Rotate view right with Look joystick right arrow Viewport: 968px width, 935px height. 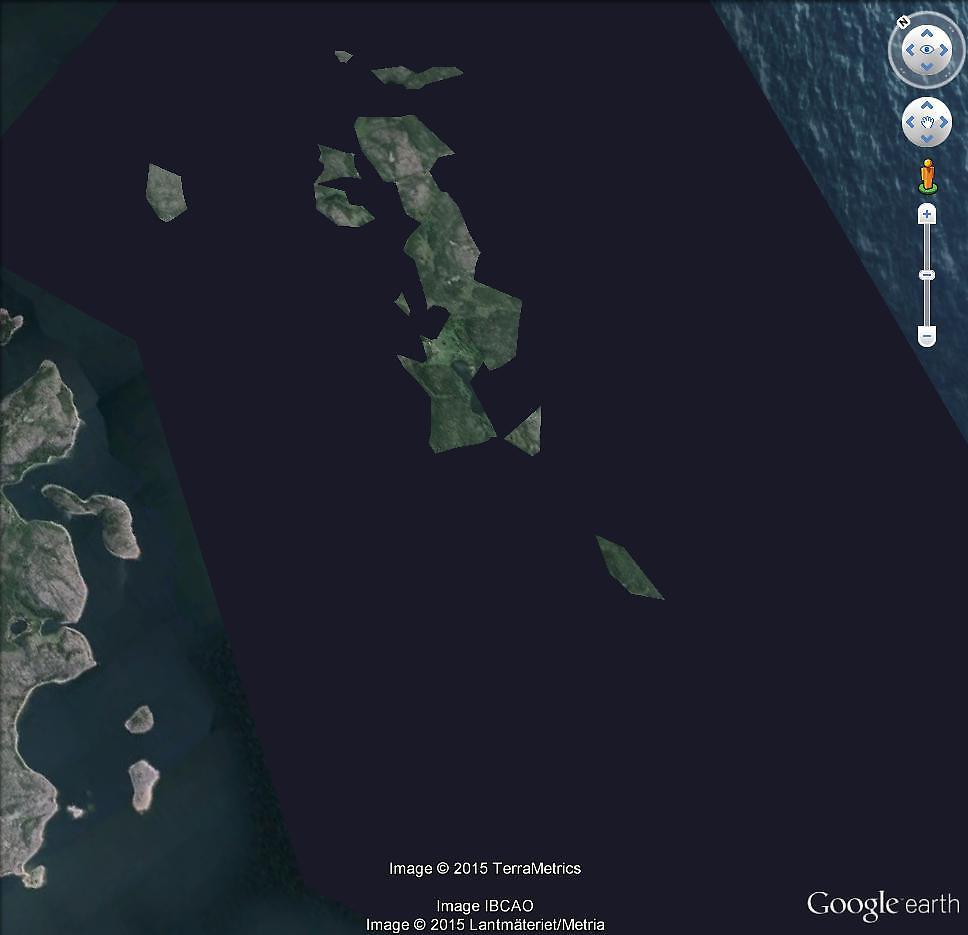(943, 50)
